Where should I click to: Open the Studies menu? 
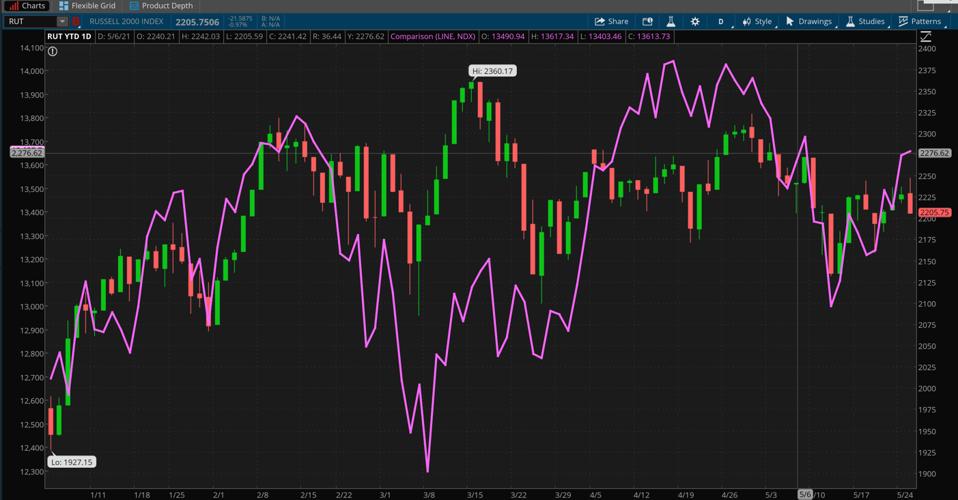pos(866,21)
